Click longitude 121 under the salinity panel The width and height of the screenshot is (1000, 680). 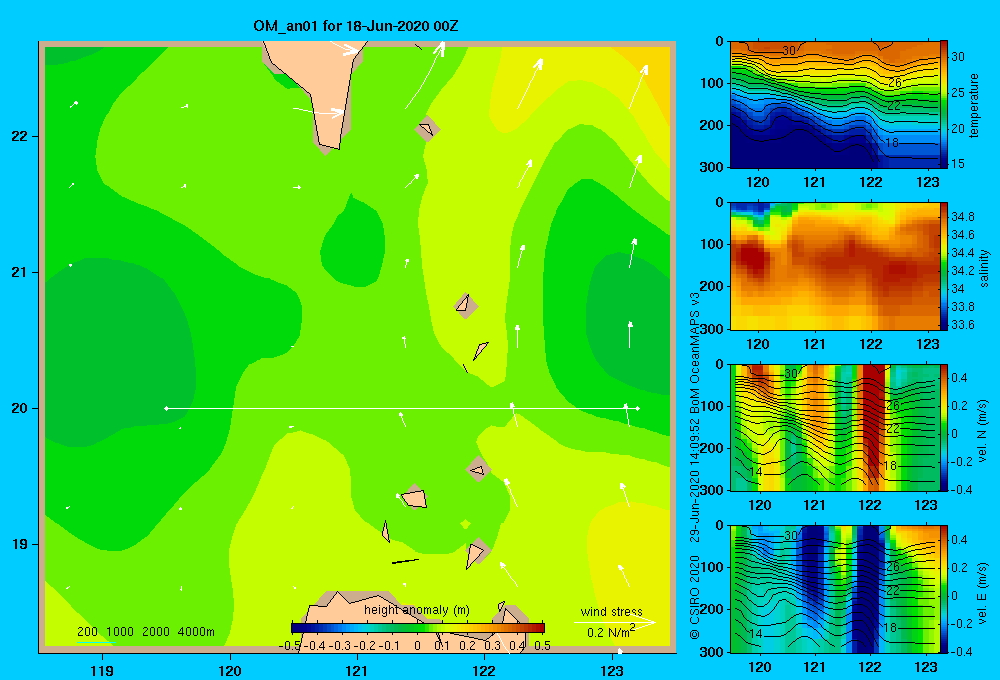tap(814, 344)
